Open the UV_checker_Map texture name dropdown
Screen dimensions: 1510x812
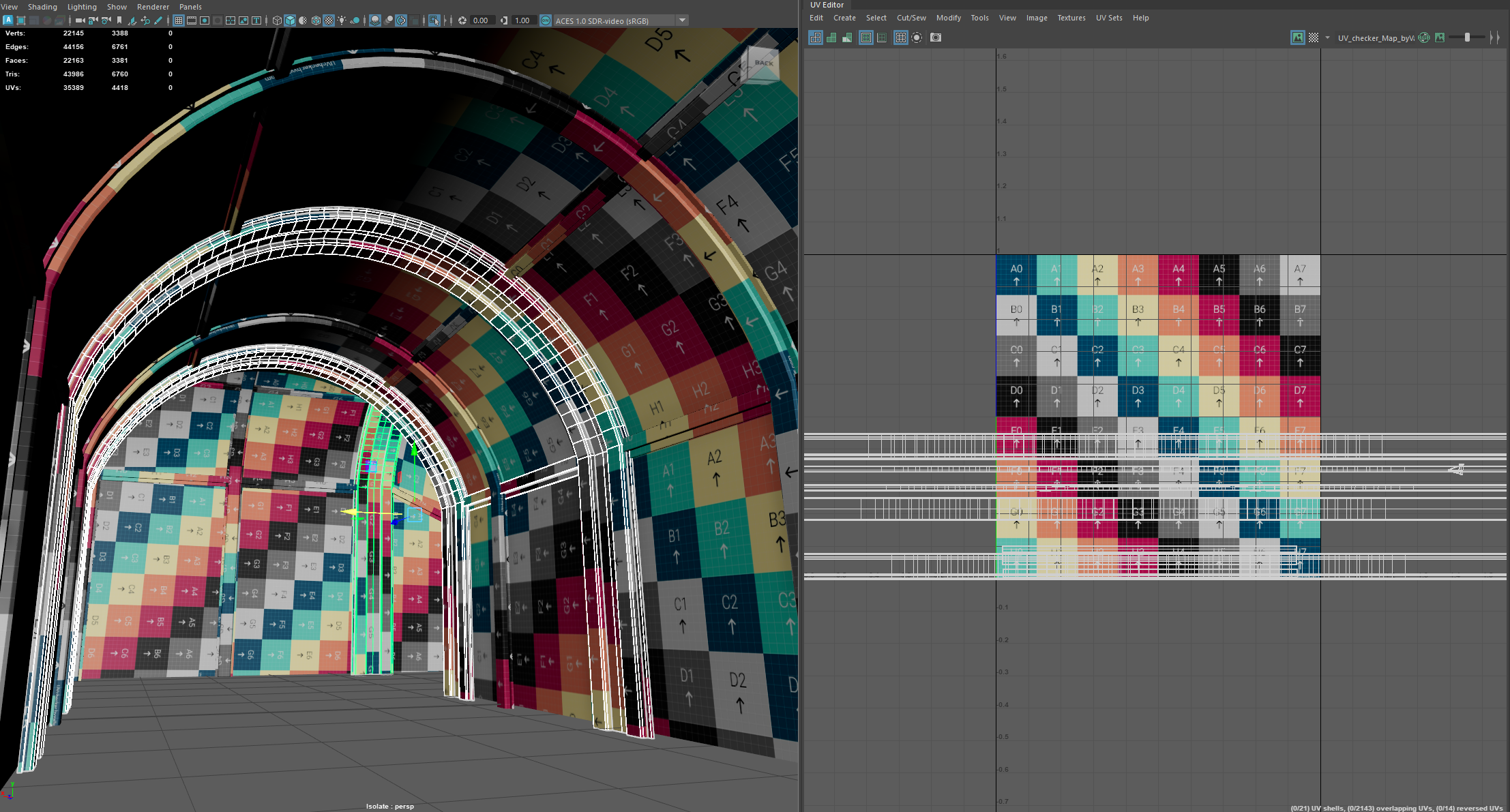(1376, 37)
